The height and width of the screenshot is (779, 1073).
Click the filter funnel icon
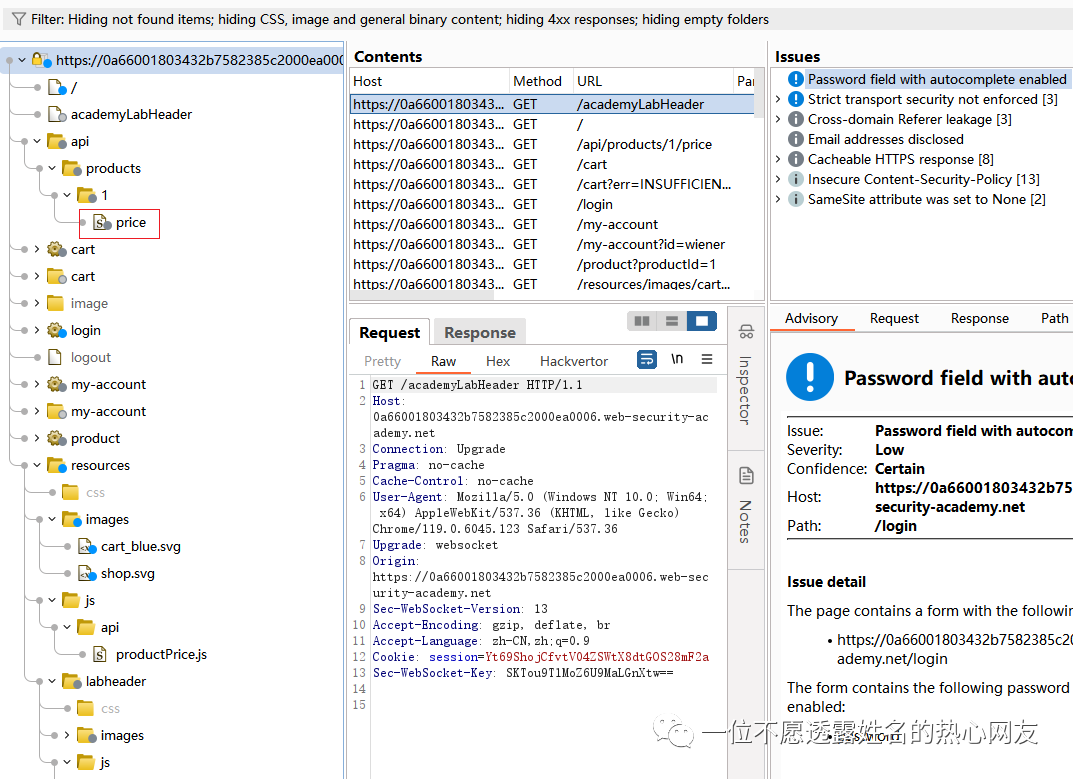tap(19, 19)
